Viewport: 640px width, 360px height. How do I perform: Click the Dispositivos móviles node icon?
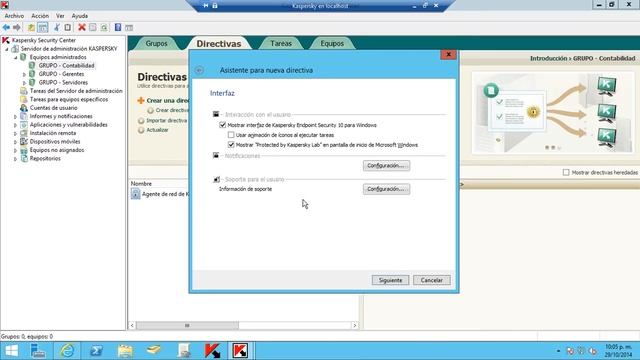pyautogui.click(x=24, y=142)
